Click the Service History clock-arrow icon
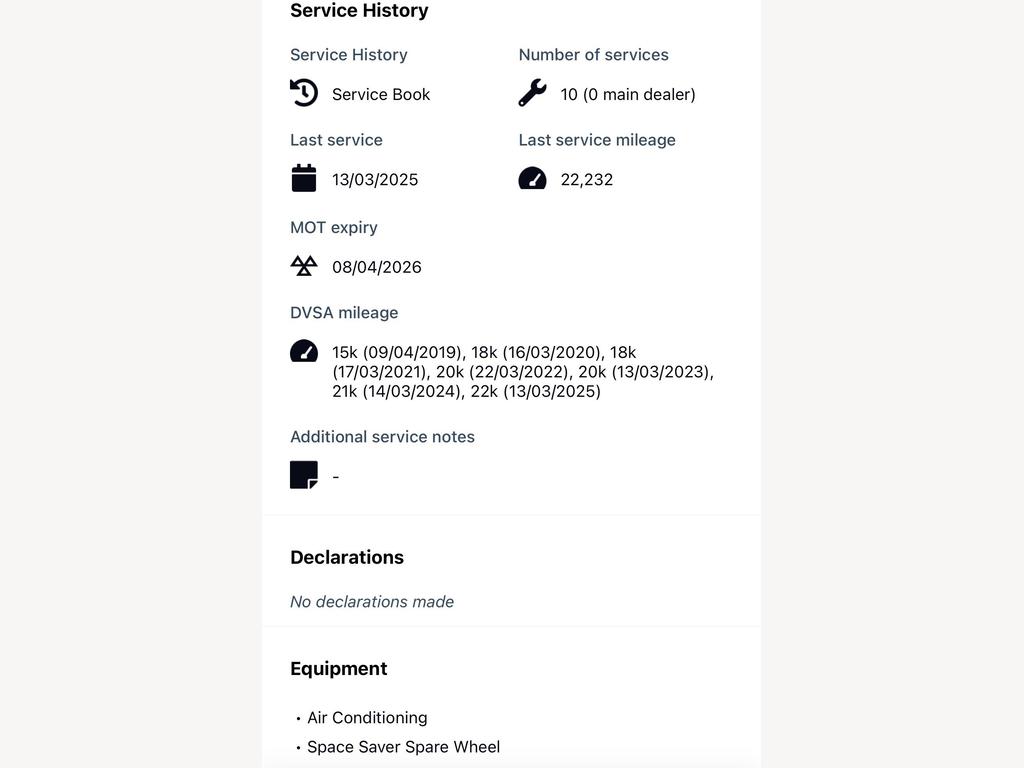 point(304,93)
